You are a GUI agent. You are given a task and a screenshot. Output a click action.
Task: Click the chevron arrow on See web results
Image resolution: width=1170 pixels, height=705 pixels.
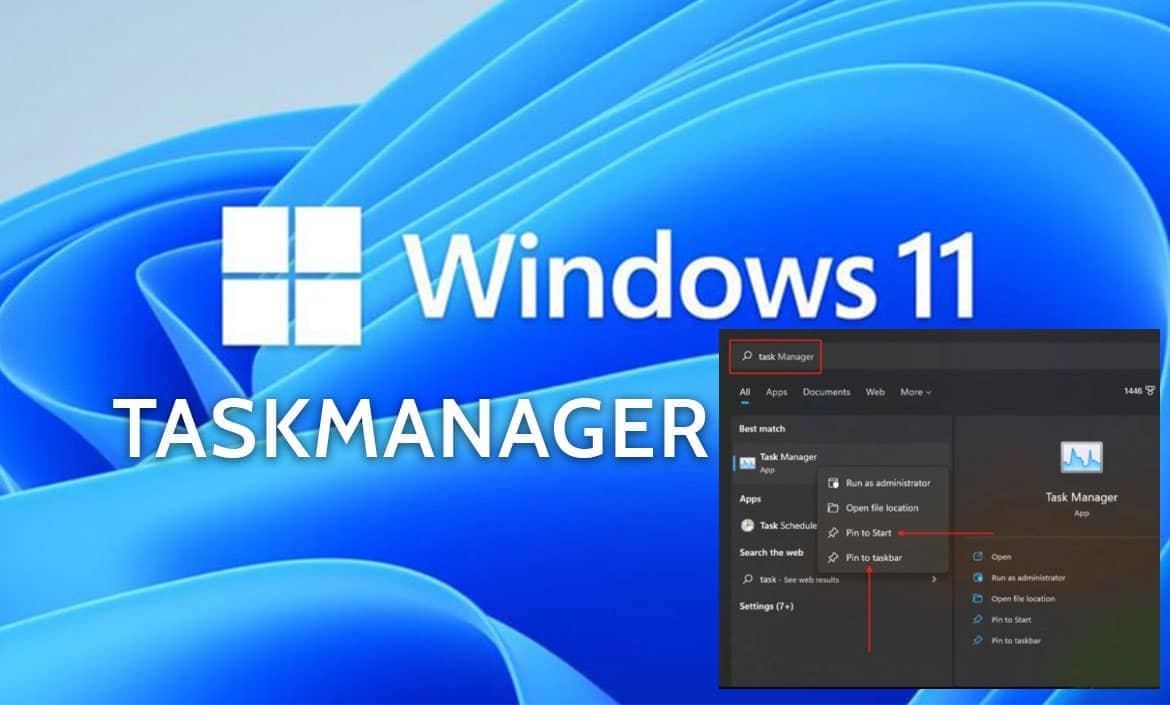933,579
